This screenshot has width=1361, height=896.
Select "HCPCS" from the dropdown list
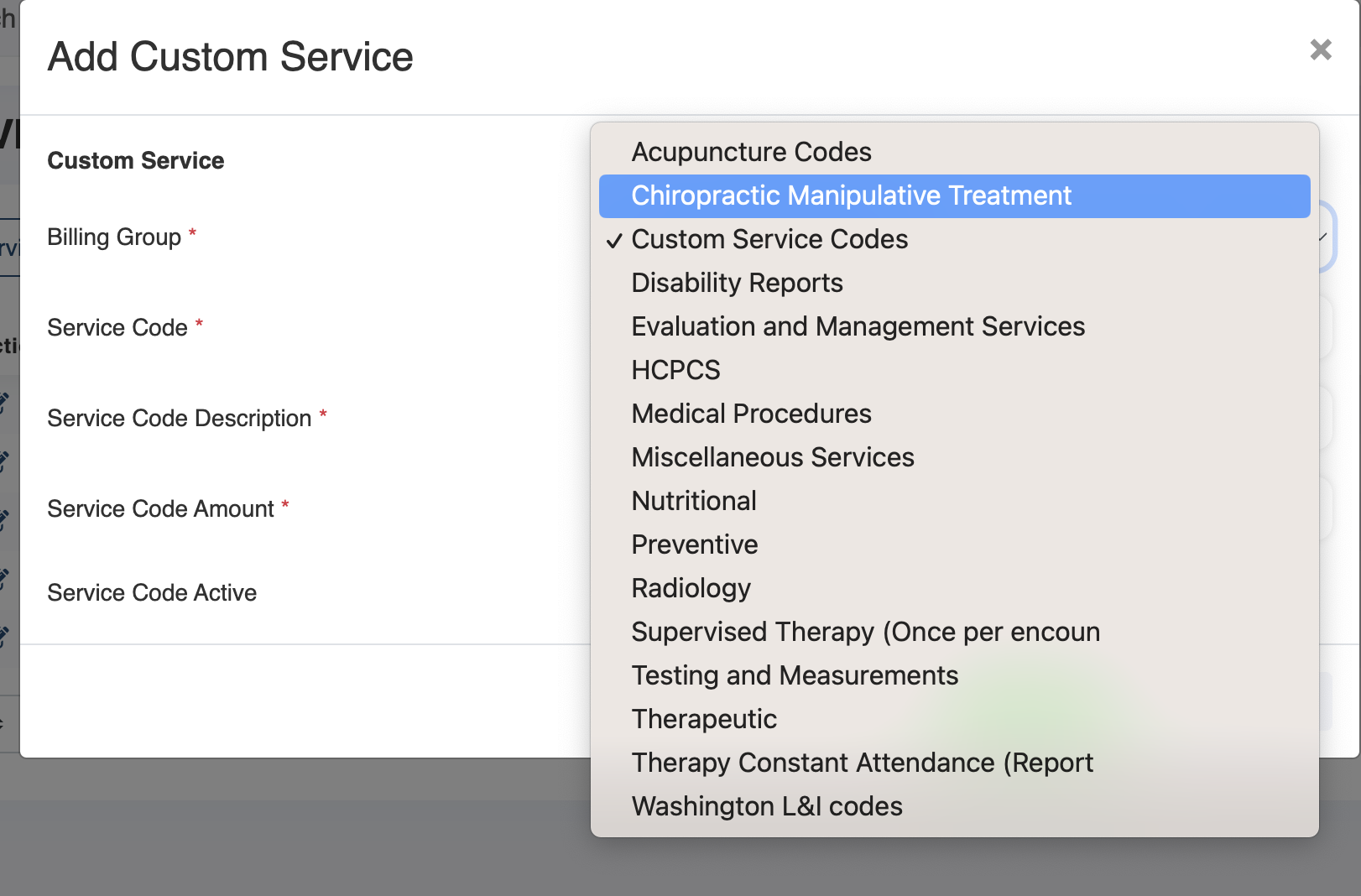(x=675, y=369)
